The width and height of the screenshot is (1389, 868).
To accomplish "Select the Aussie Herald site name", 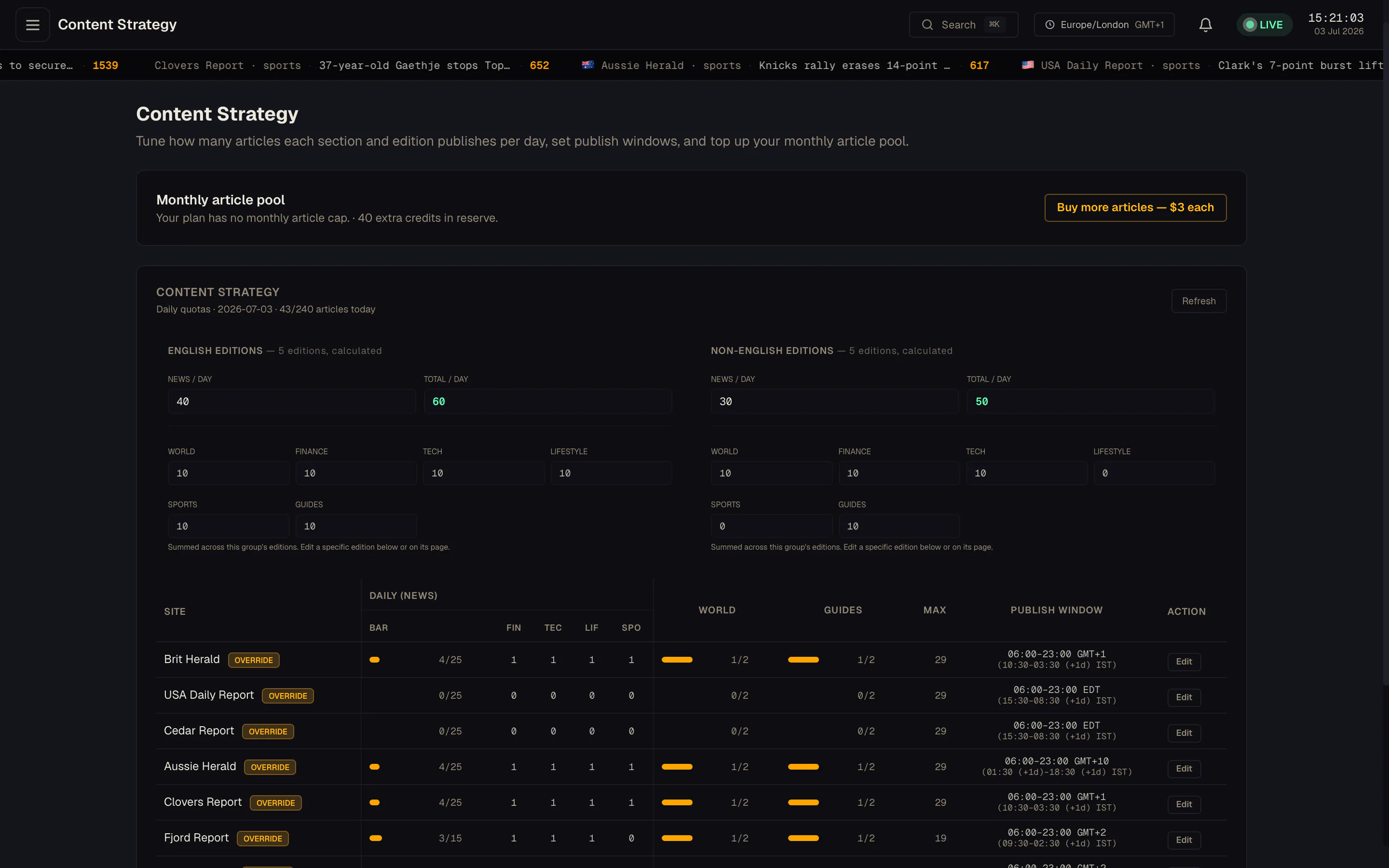I will point(200,766).
